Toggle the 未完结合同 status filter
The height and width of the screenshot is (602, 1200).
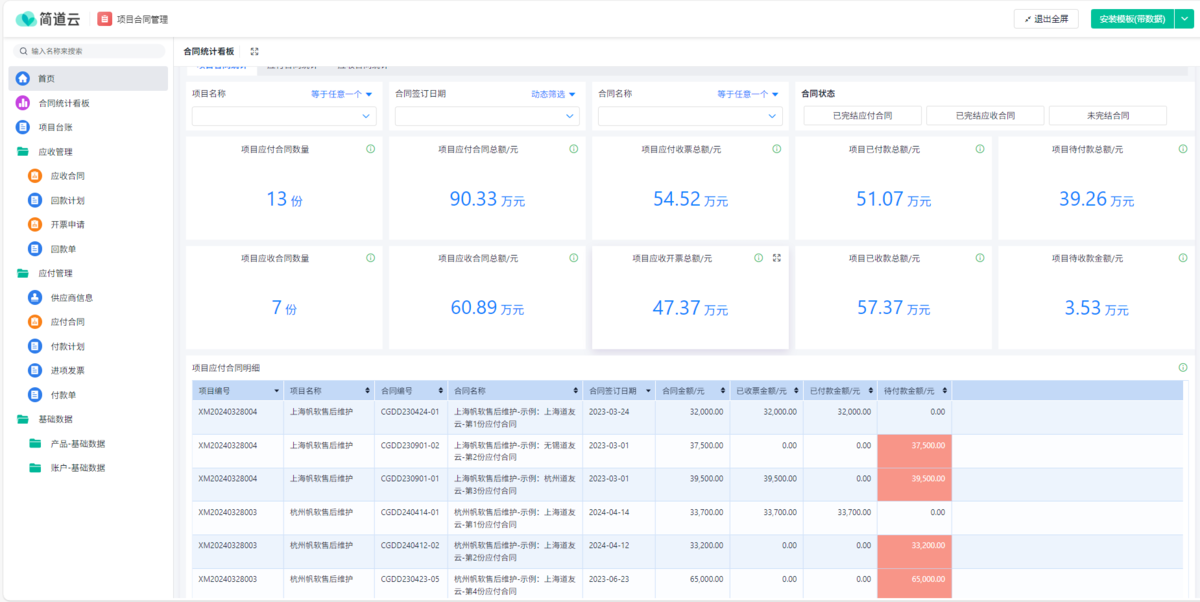click(x=1107, y=116)
